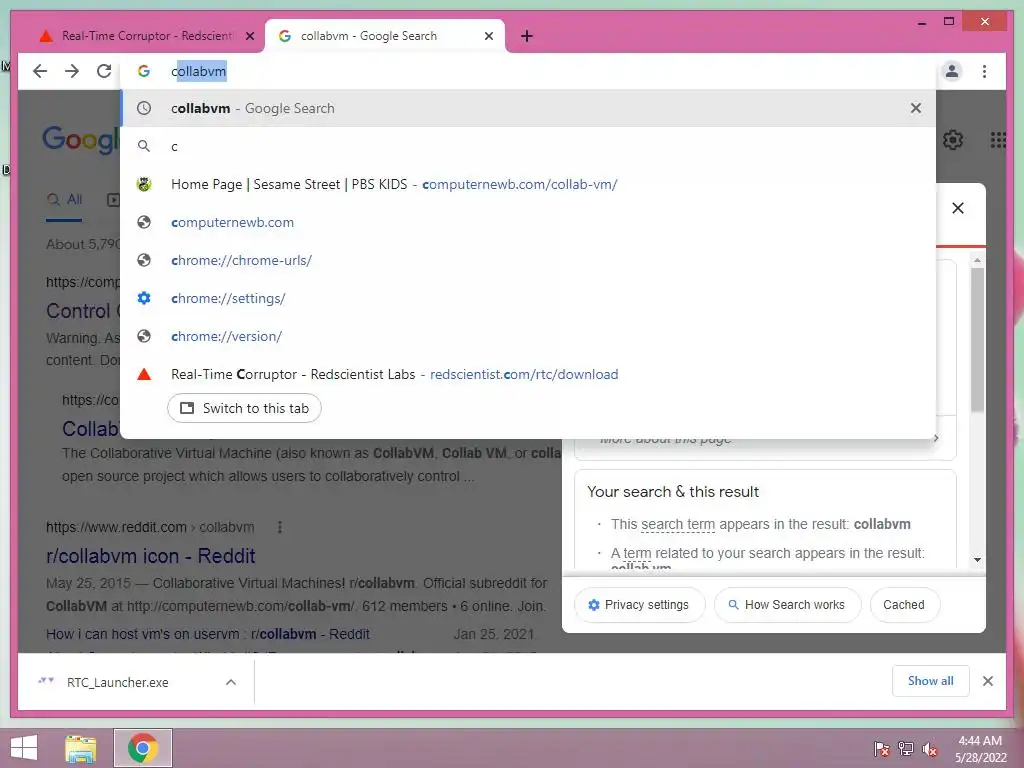Click the about panel scrollbar thumb
The image size is (1024, 768).
point(977,339)
